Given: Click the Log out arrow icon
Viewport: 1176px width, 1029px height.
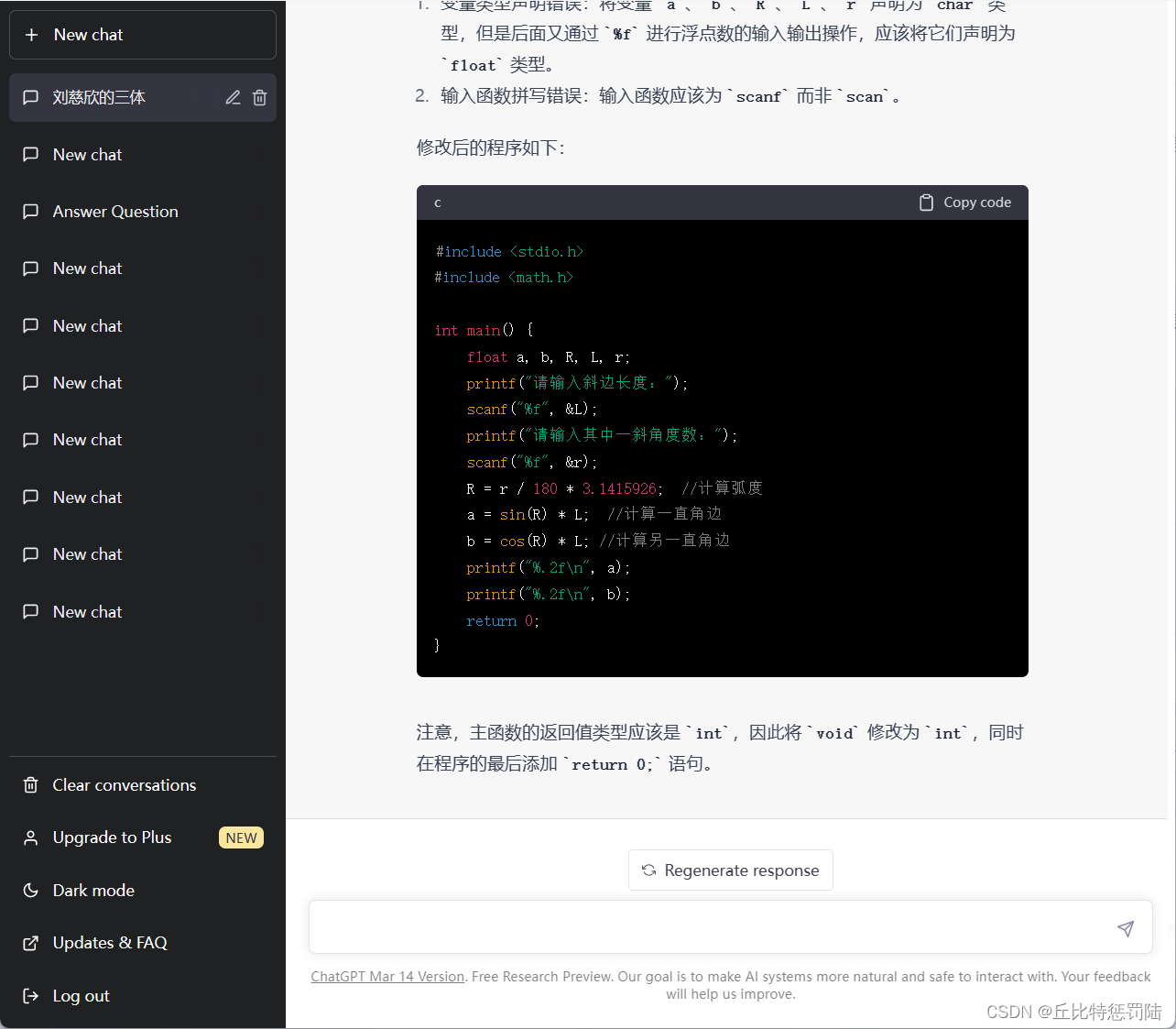Looking at the screenshot, I should click(x=30, y=996).
